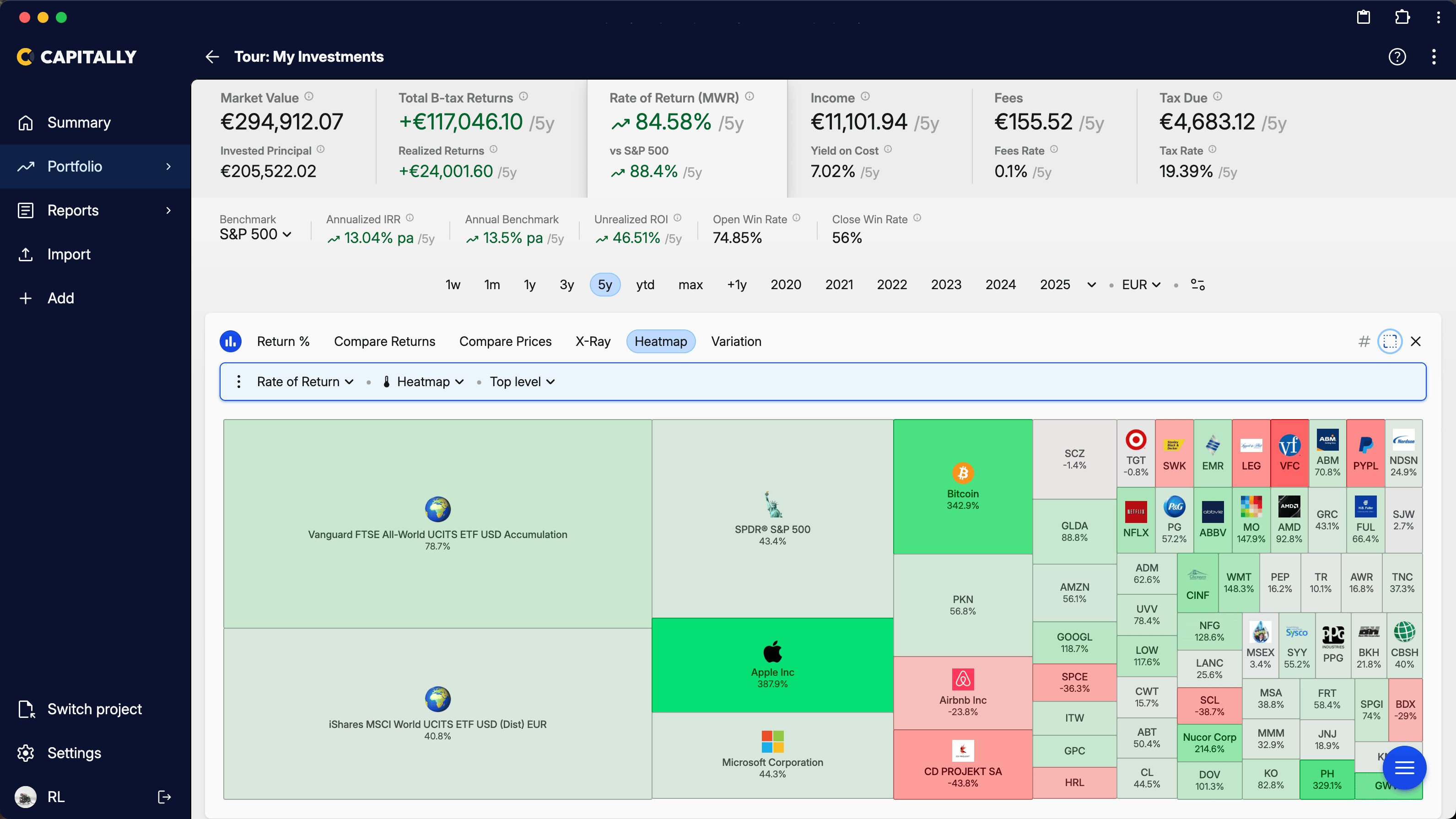This screenshot has width=1456, height=819.
Task: Click the RL user avatar
Action: tap(26, 797)
